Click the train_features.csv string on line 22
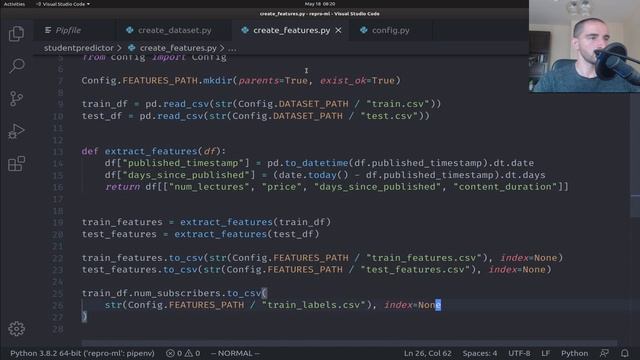 coord(424,258)
